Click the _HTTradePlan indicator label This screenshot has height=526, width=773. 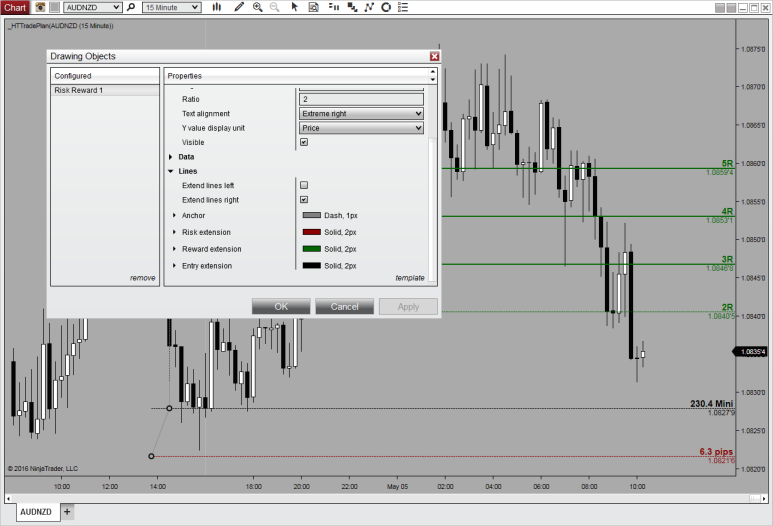[61, 26]
